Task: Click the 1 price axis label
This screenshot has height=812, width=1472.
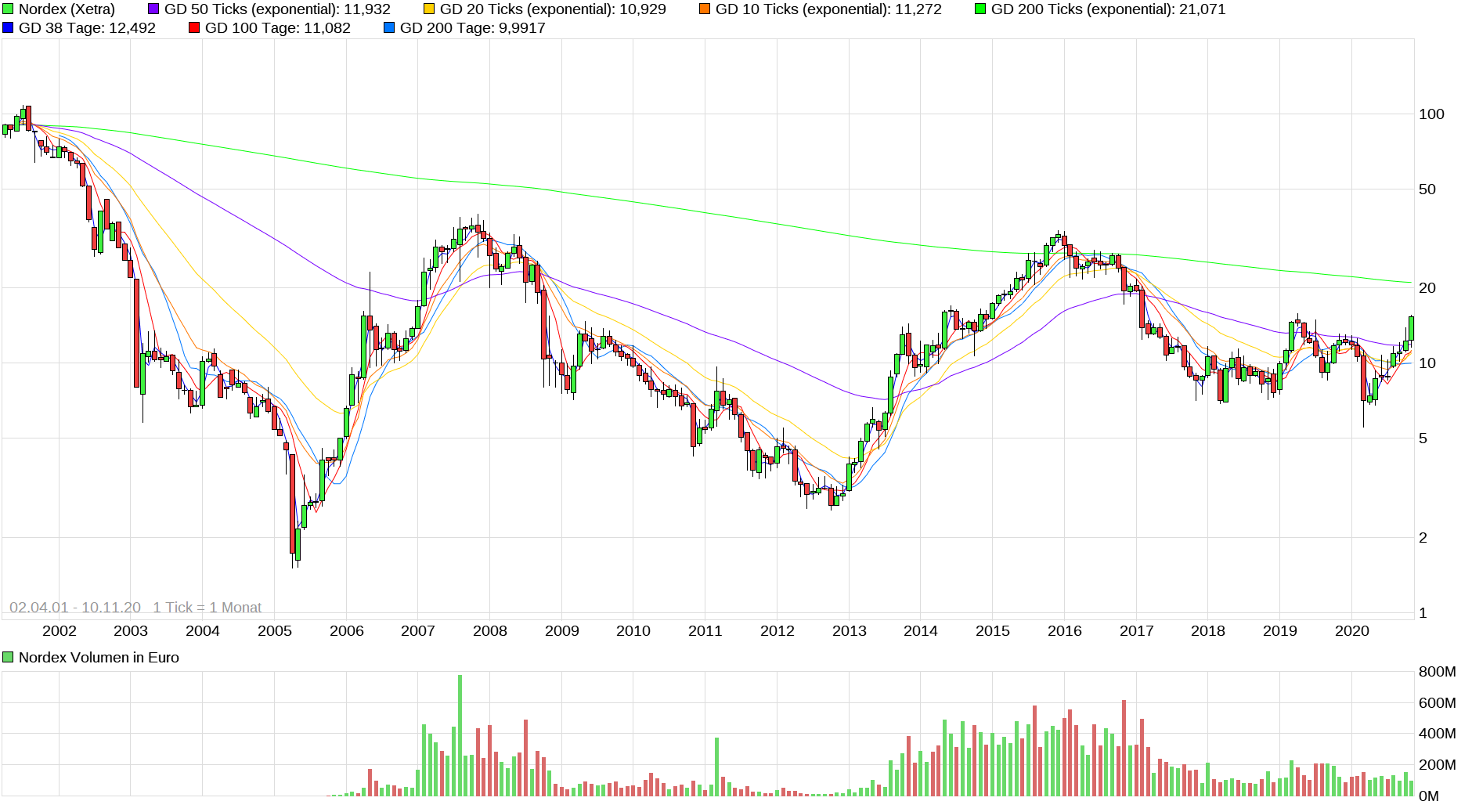Action: tap(1423, 613)
